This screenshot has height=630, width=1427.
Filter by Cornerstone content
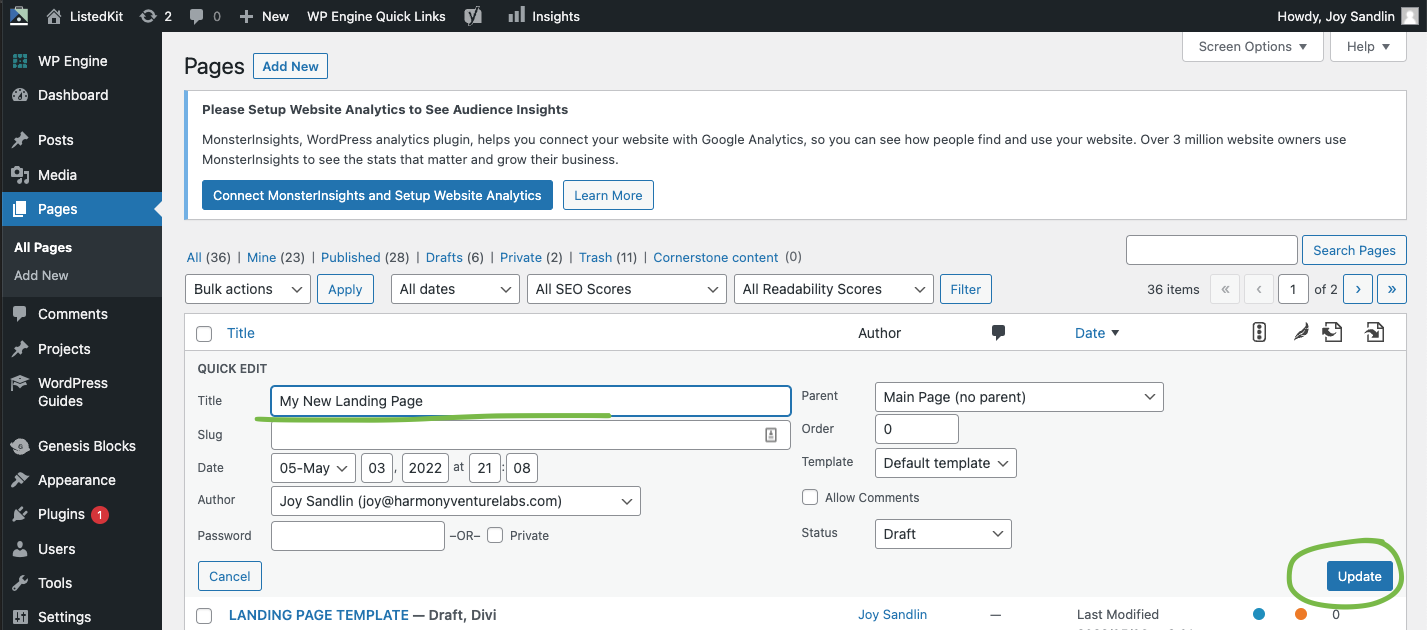pyautogui.click(x=716, y=257)
